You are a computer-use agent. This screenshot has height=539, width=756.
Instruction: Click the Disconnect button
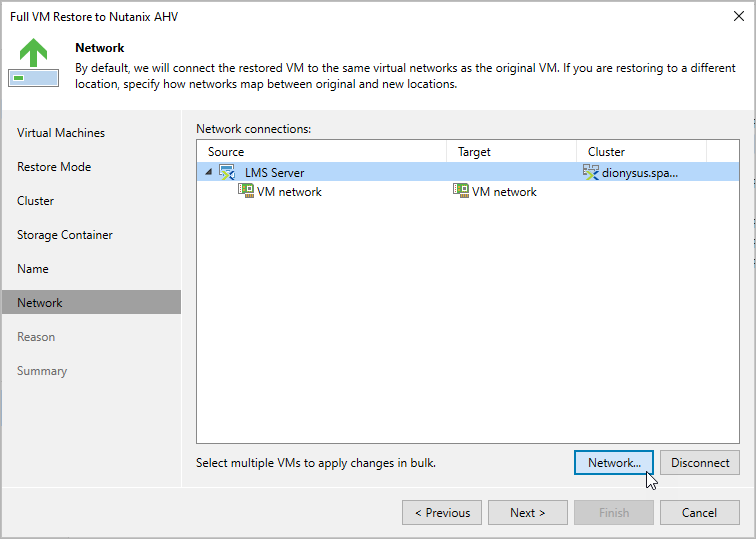pos(700,463)
